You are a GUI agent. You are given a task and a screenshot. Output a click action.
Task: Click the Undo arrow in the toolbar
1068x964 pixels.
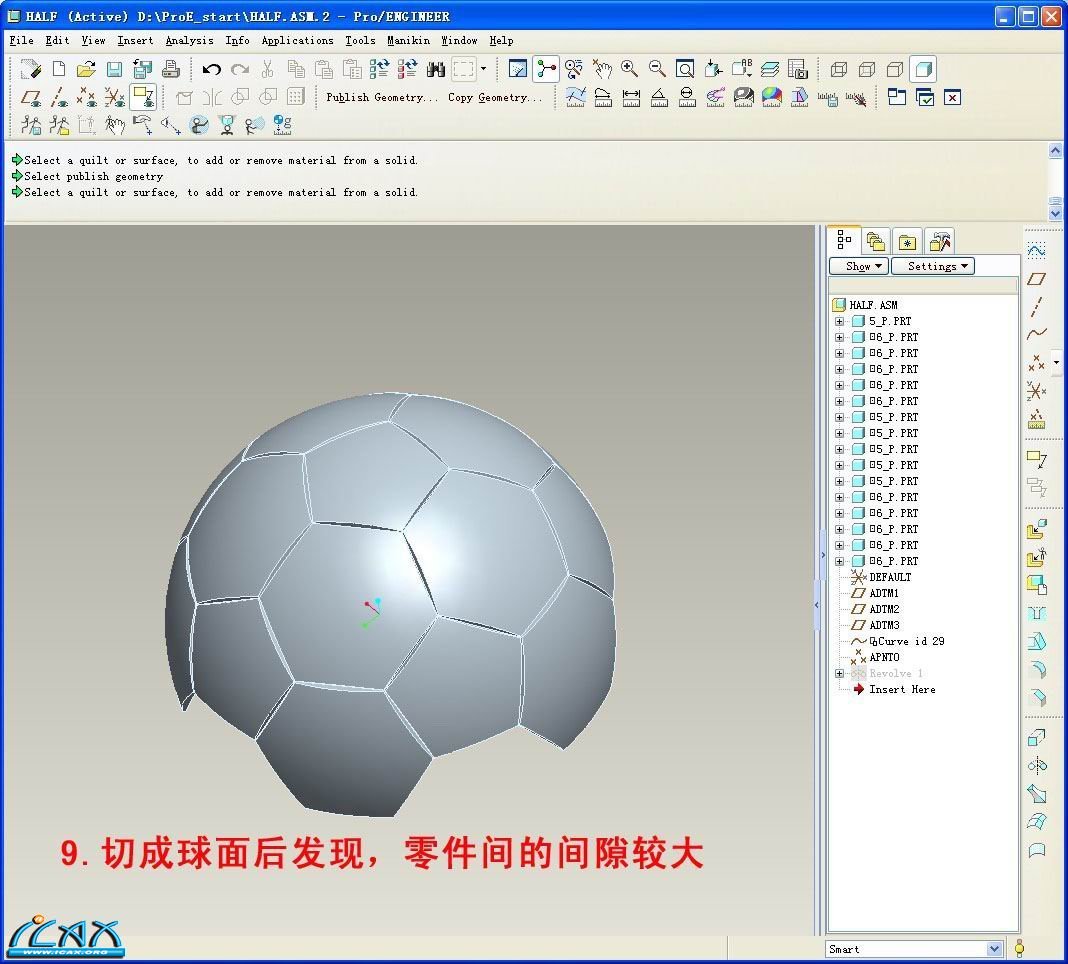(x=211, y=69)
